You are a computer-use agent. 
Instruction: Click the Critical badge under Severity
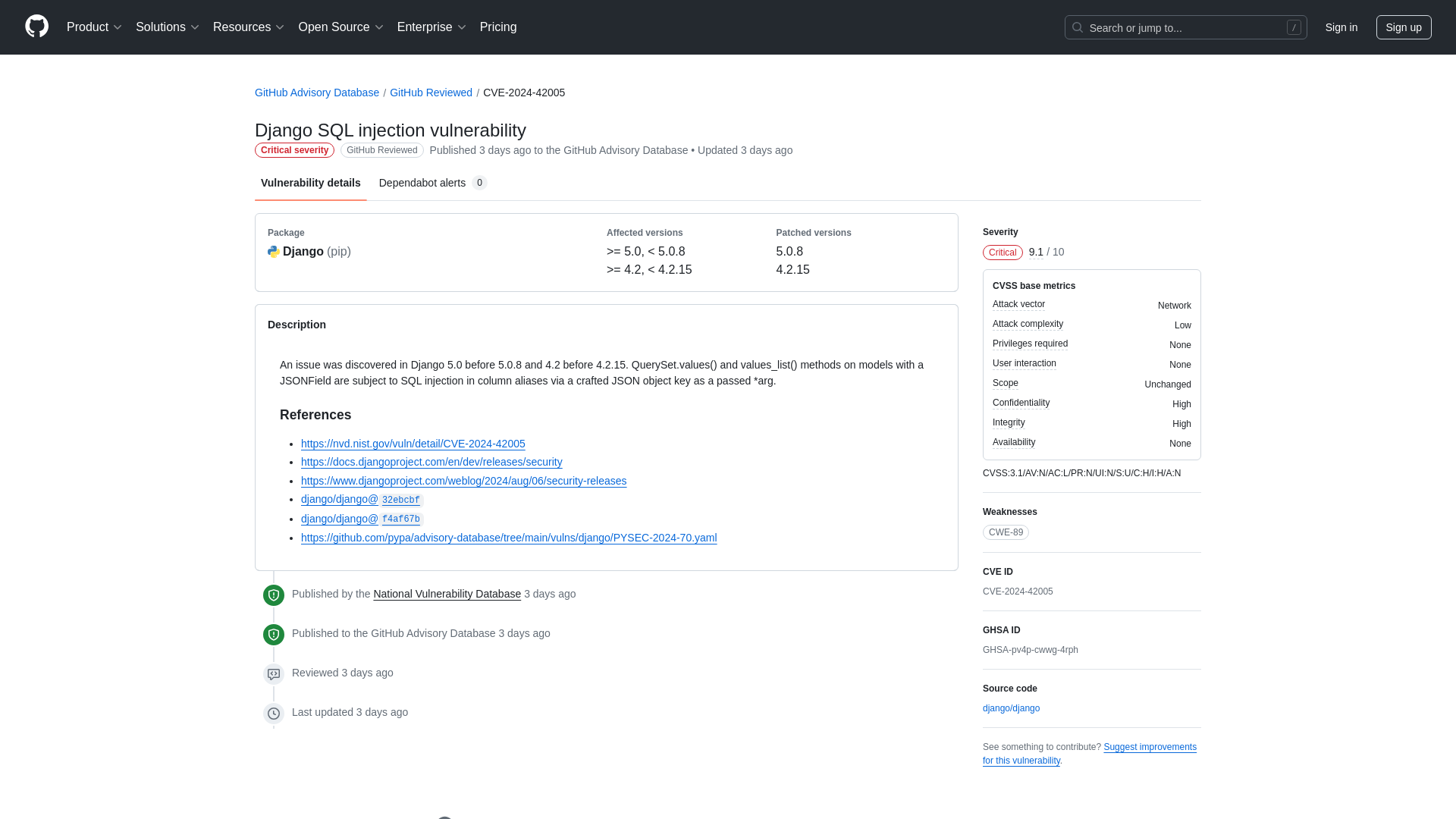(x=1003, y=253)
